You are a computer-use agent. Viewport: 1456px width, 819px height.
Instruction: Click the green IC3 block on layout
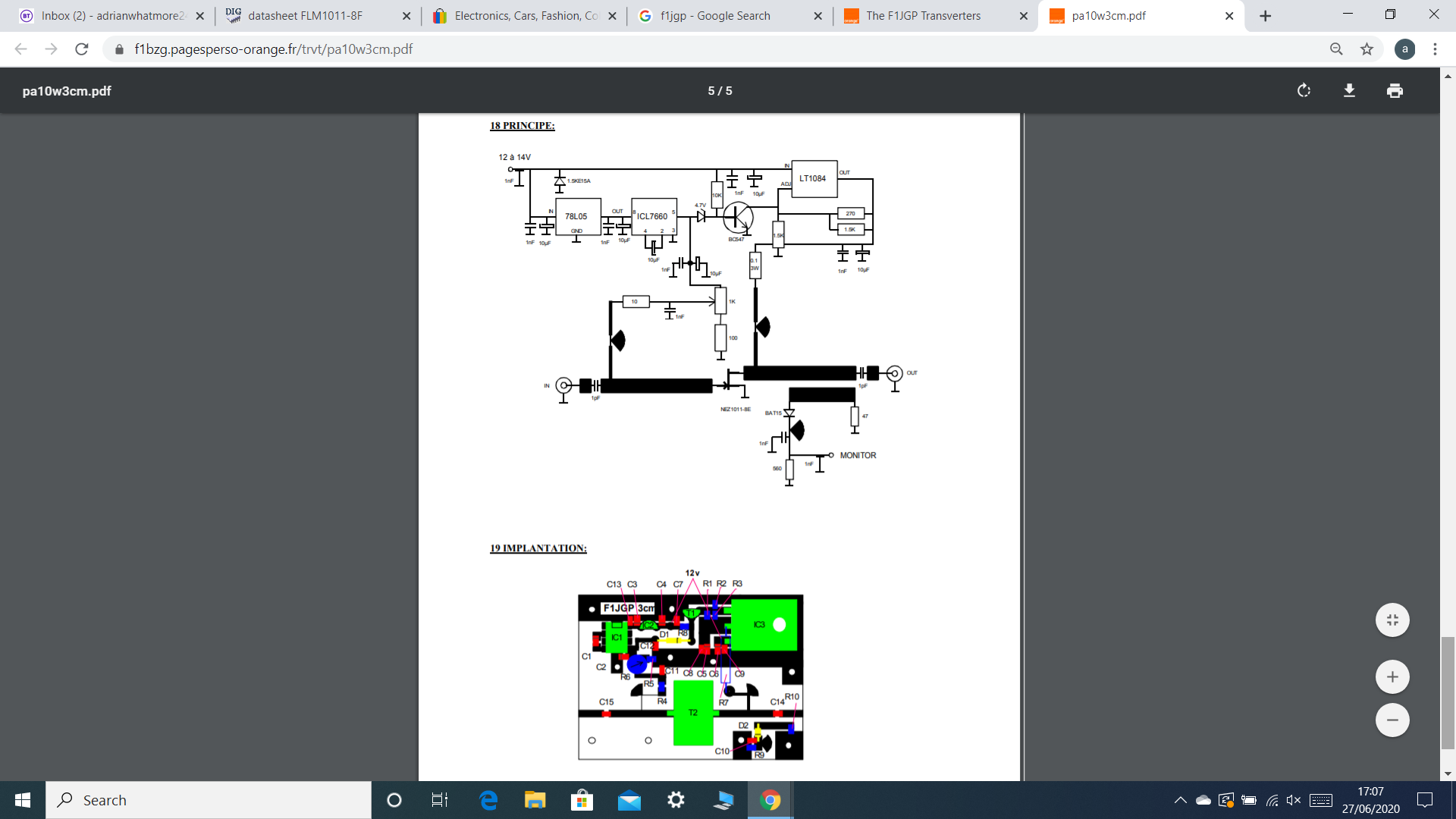coord(763,625)
